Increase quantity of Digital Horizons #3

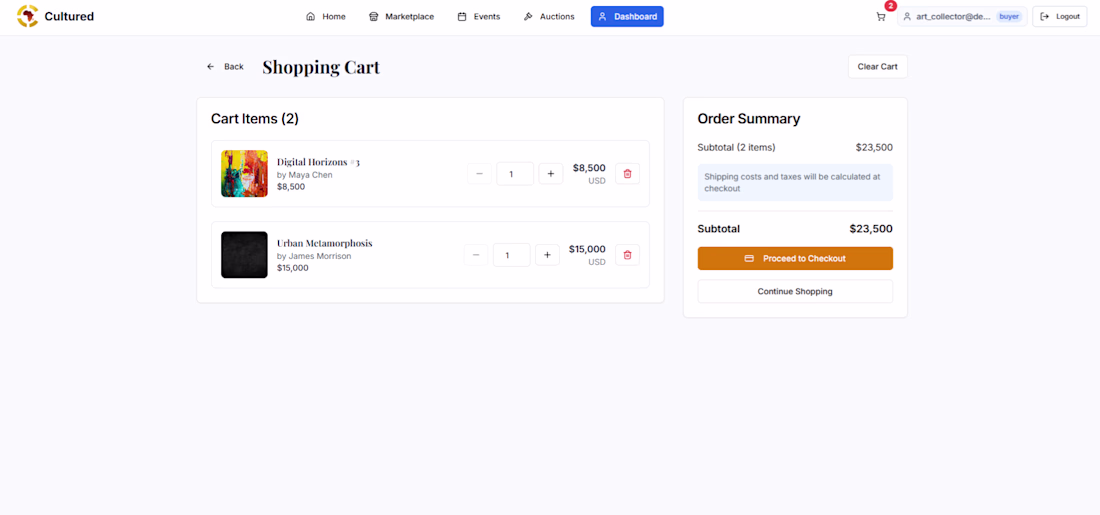551,173
